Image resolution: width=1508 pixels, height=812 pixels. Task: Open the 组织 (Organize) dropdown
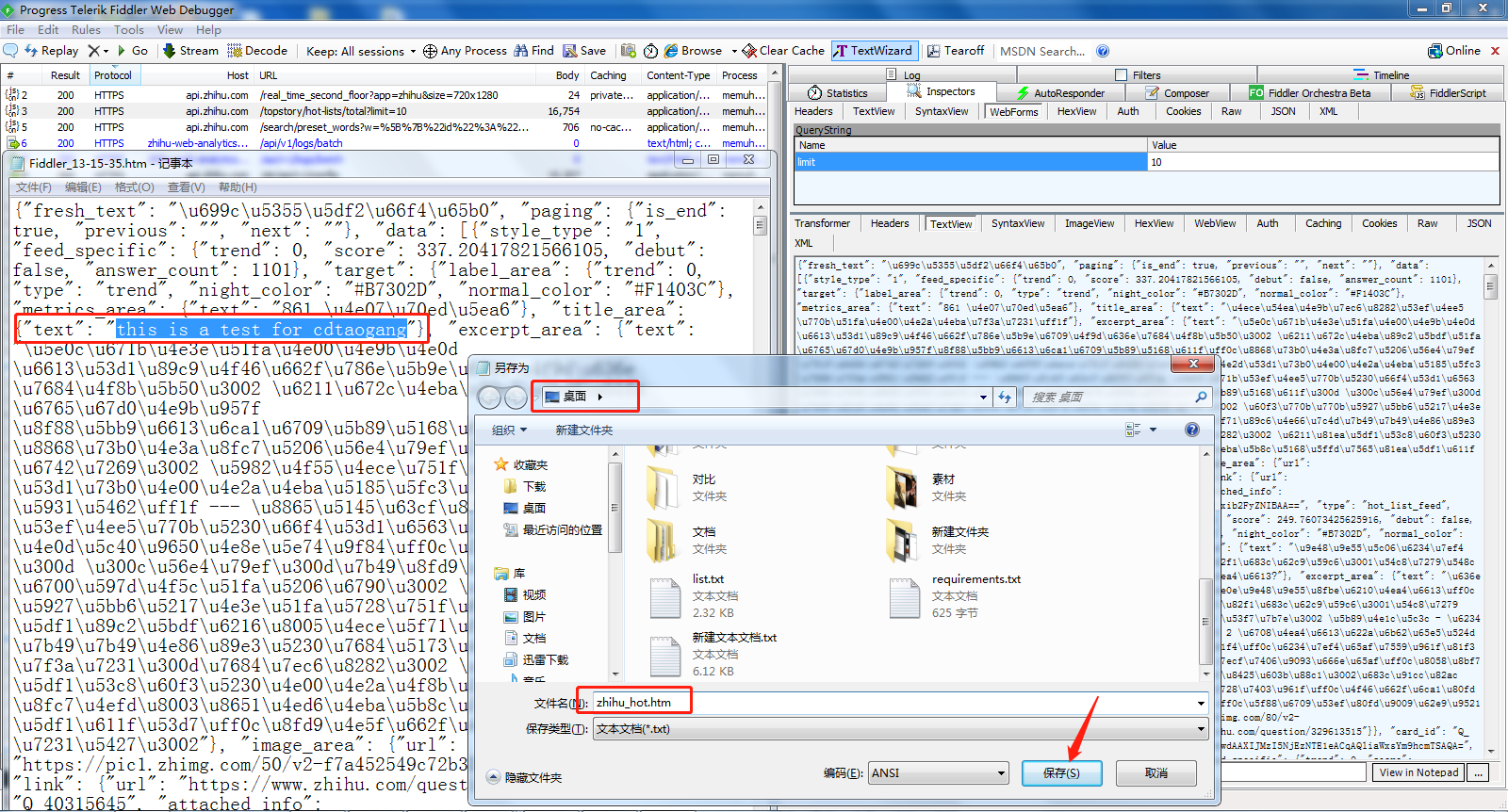(x=510, y=430)
